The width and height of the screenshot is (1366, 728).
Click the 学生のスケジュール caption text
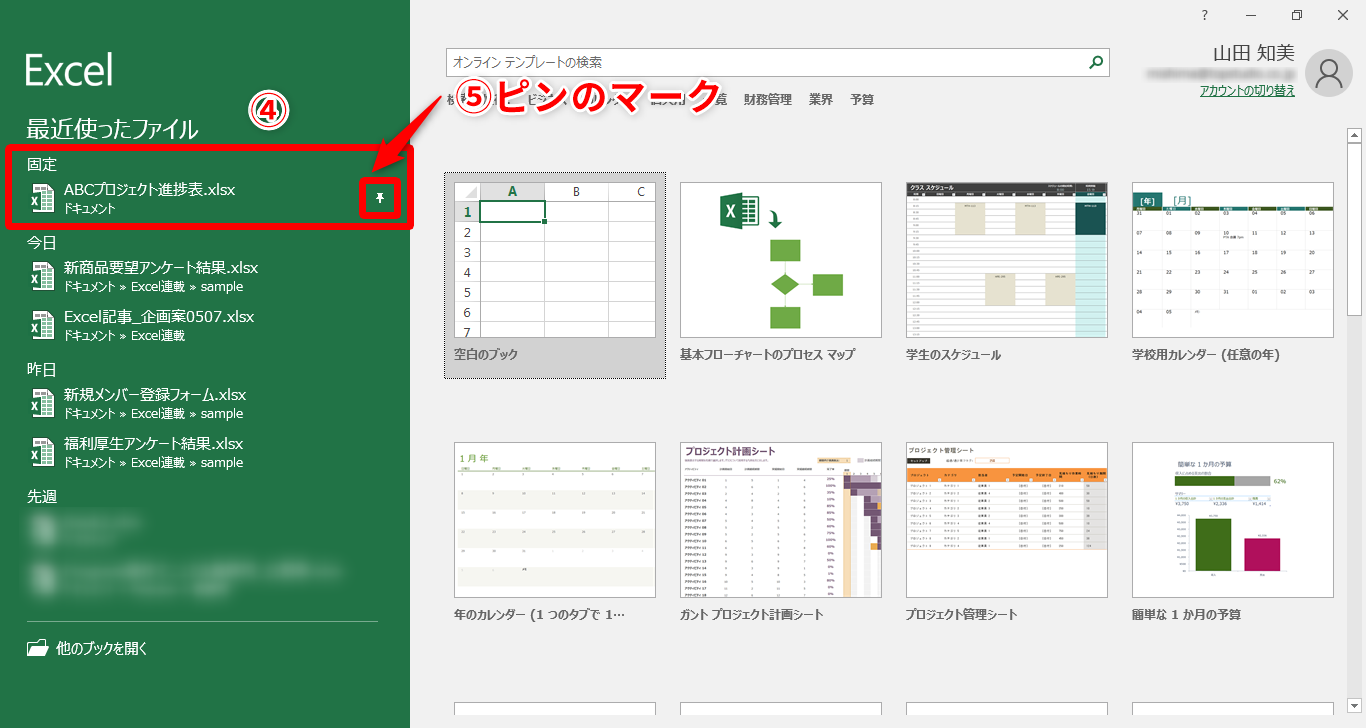[953, 355]
